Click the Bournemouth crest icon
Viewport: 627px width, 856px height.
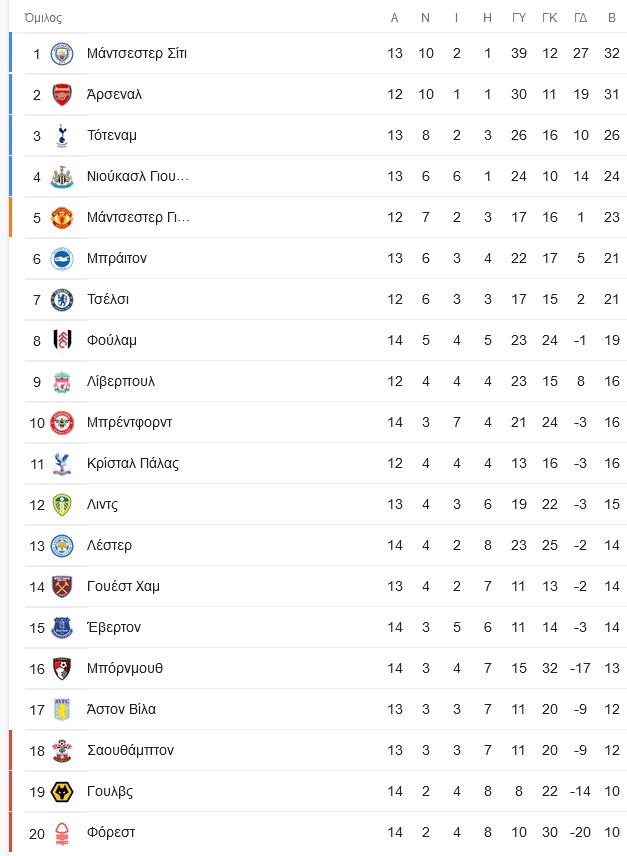pyautogui.click(x=62, y=669)
